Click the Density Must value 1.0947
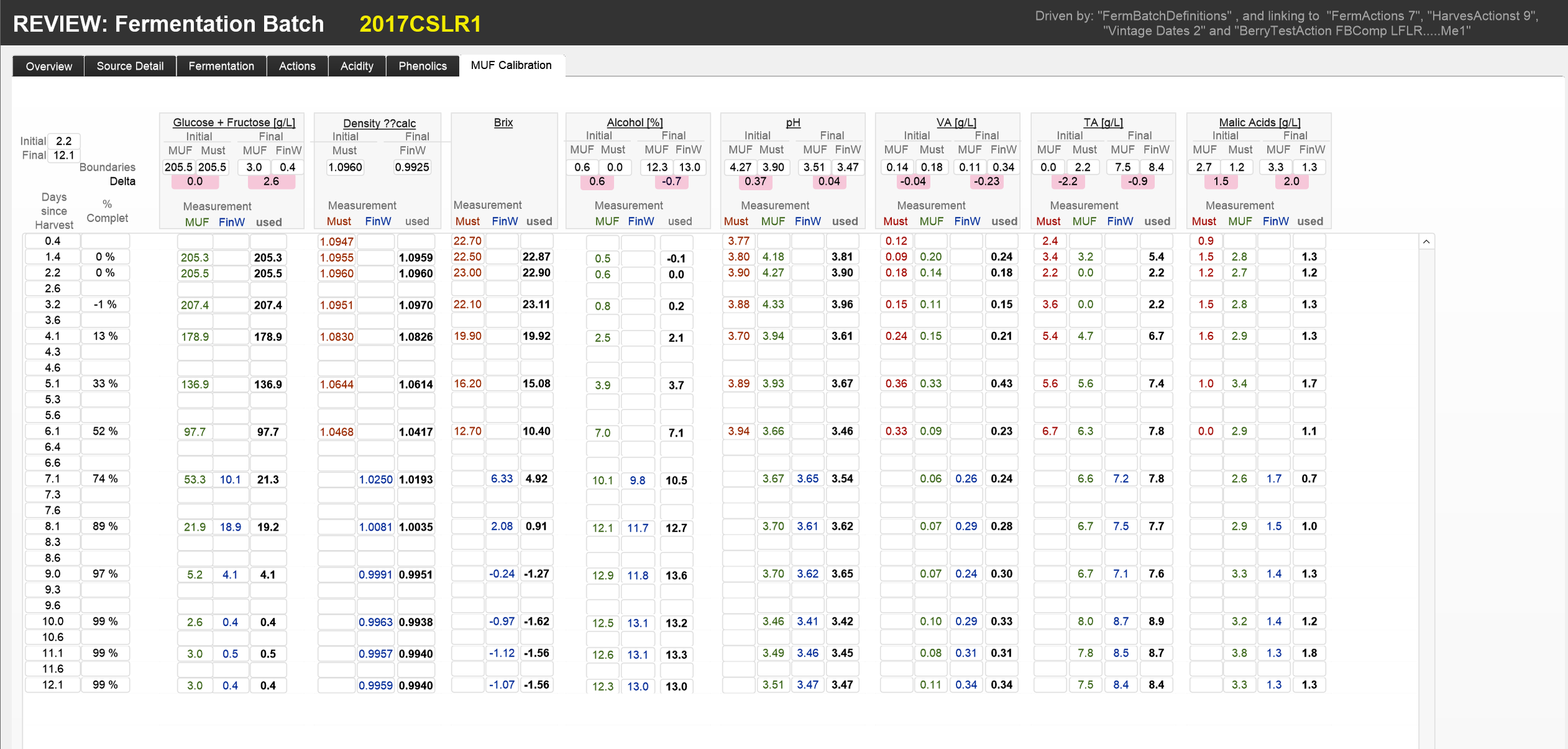The width and height of the screenshot is (1568, 749). pos(337,242)
